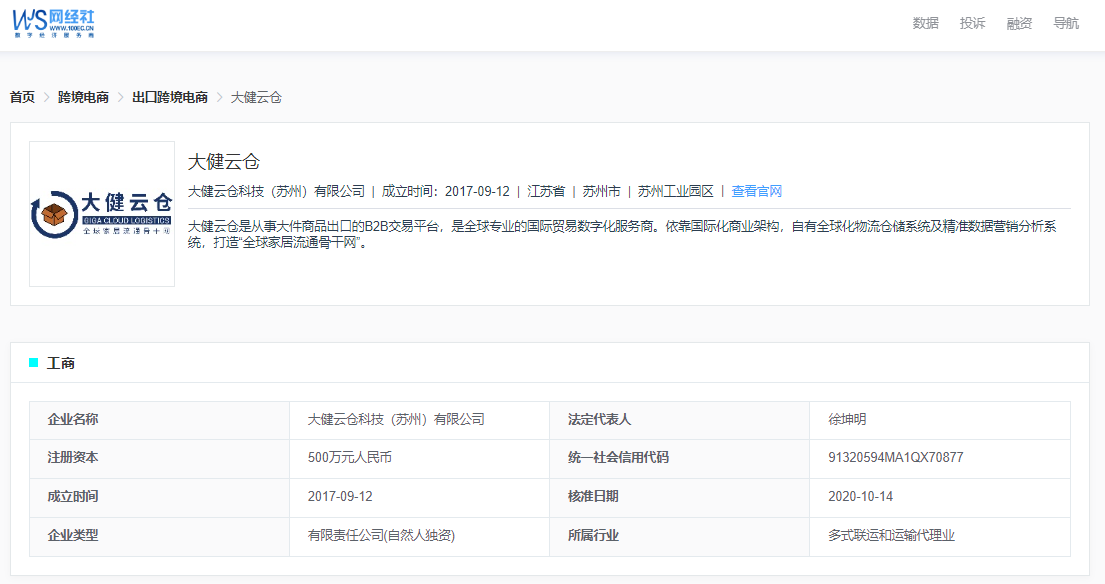Click 江苏省 in company header

coord(546,192)
